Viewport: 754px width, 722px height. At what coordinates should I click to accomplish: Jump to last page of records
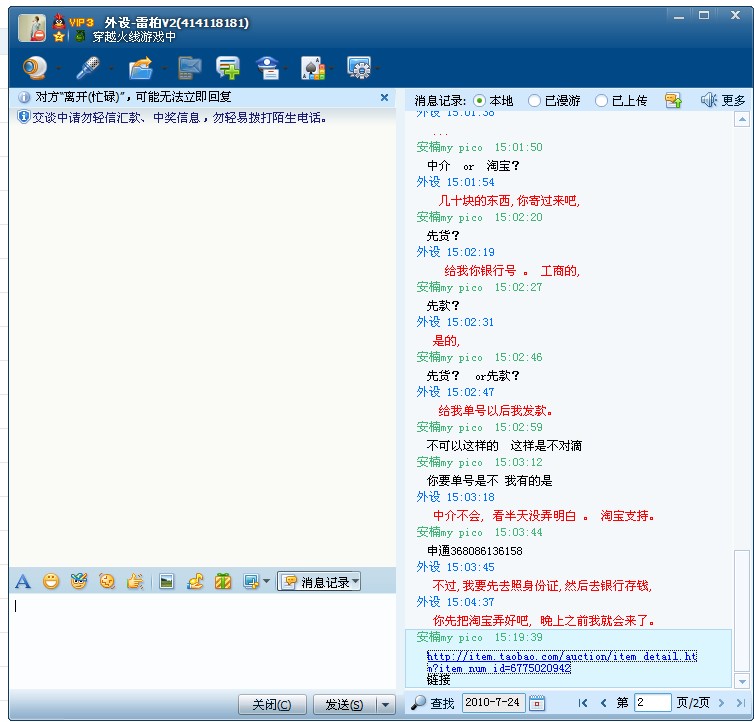(741, 703)
